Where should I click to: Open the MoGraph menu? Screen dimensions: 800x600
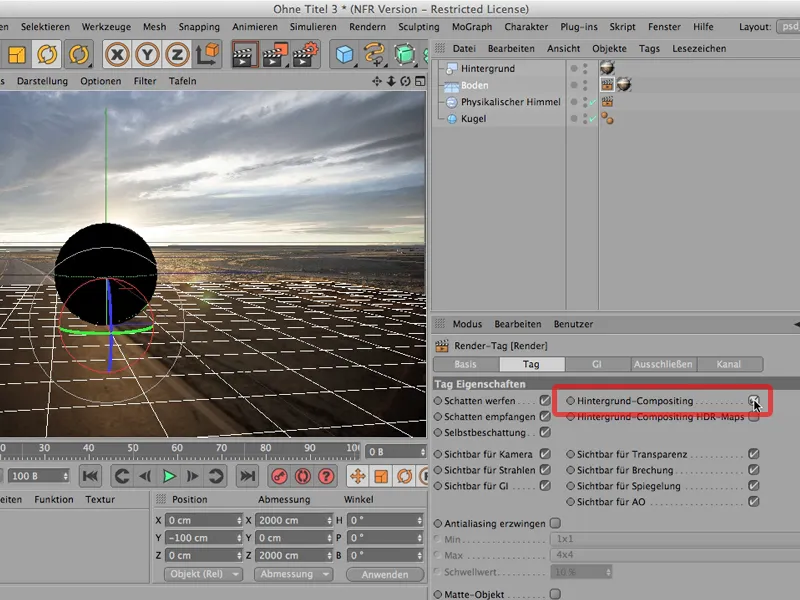tap(472, 27)
